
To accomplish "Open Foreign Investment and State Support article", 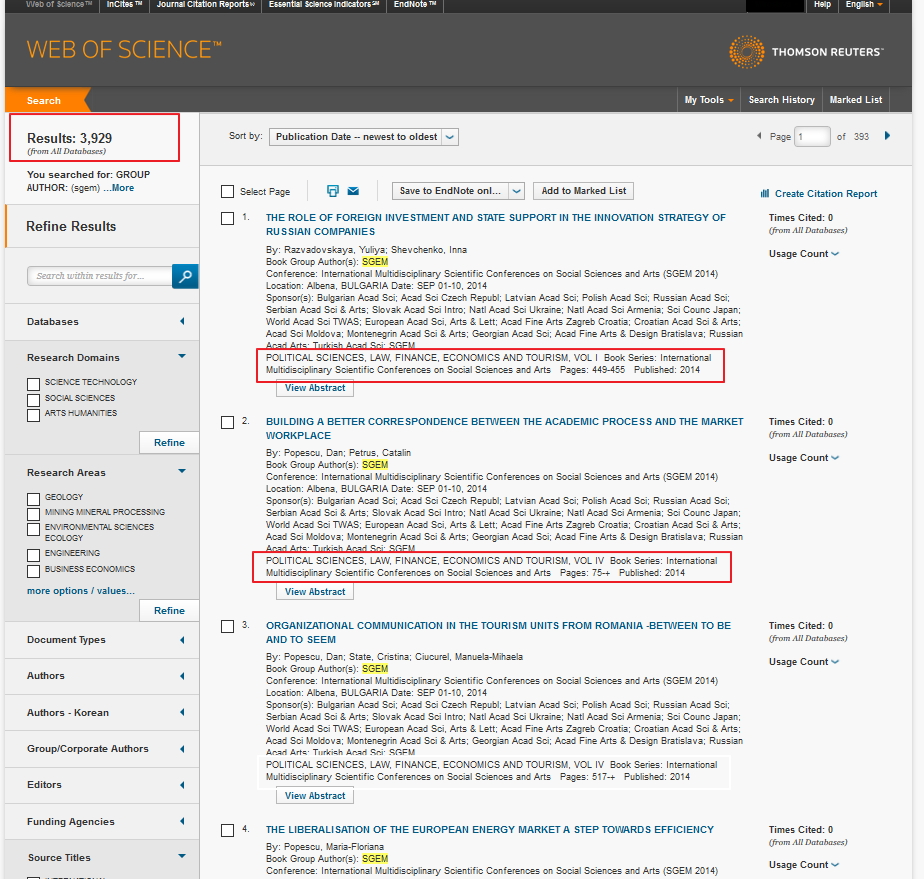I will tap(496, 224).
